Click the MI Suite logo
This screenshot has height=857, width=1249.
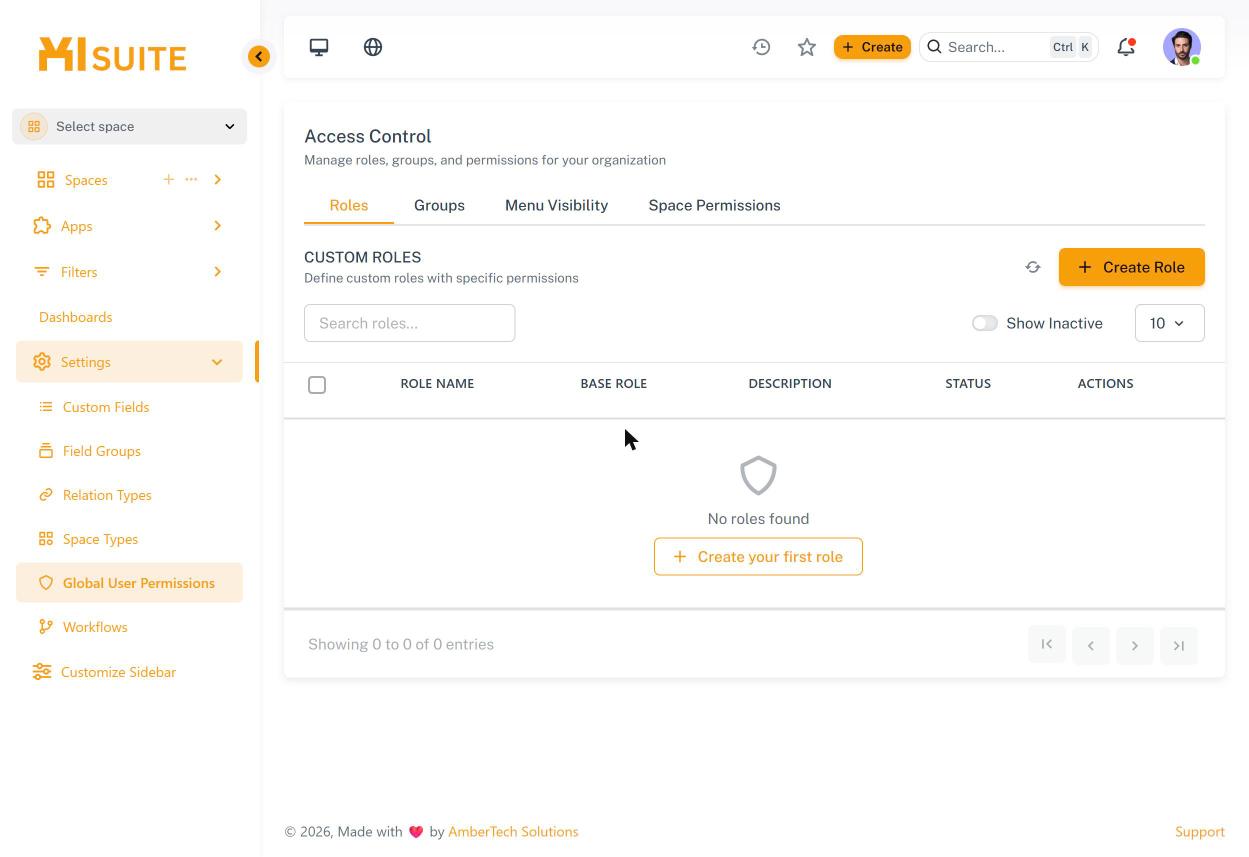[112, 55]
